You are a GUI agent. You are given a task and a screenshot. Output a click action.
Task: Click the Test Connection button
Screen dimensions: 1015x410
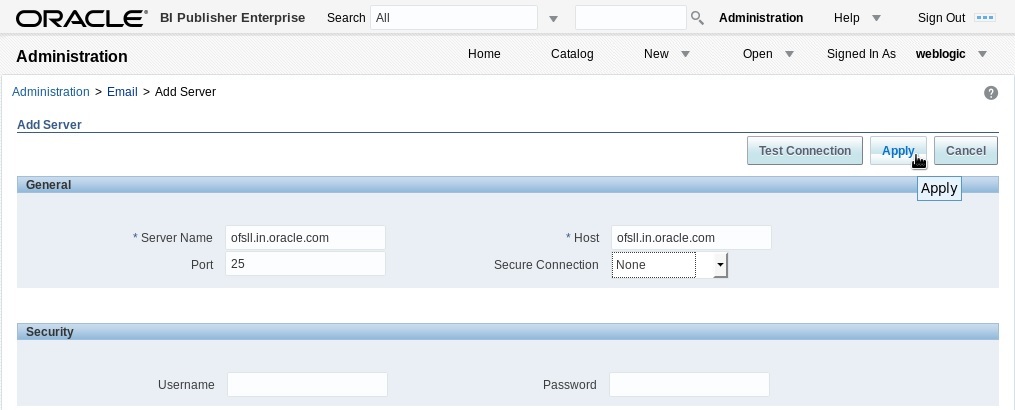[805, 150]
